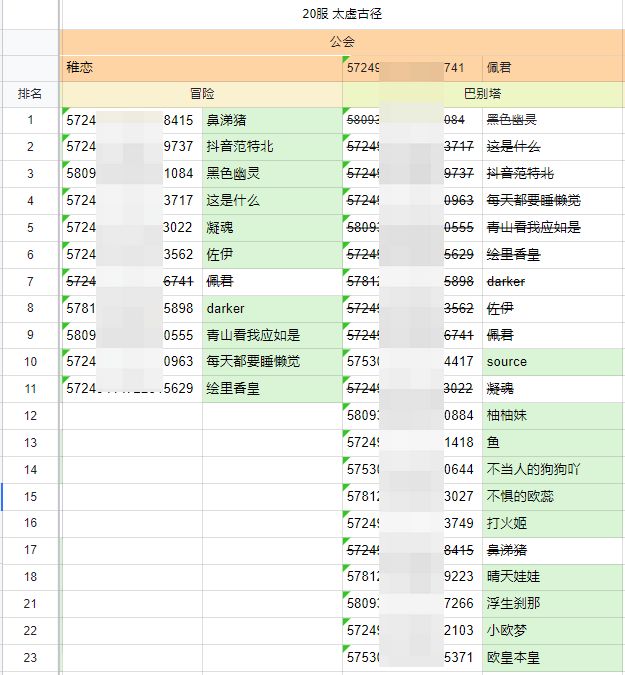Viewport: 625px width, 675px height.
Task: Select 佐伊 in the 冒险 column
Action: click(272, 254)
